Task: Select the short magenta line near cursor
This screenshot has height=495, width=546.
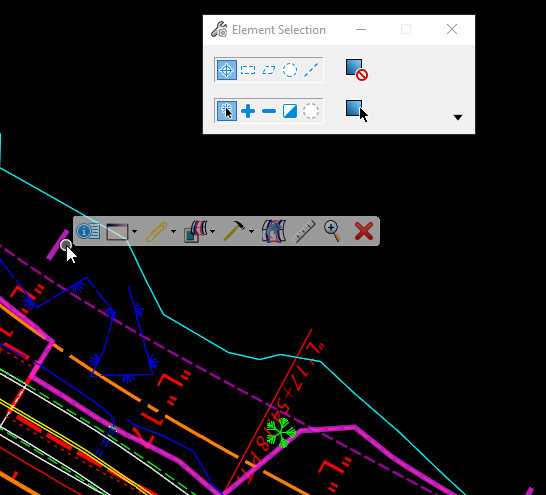Action: click(x=58, y=245)
